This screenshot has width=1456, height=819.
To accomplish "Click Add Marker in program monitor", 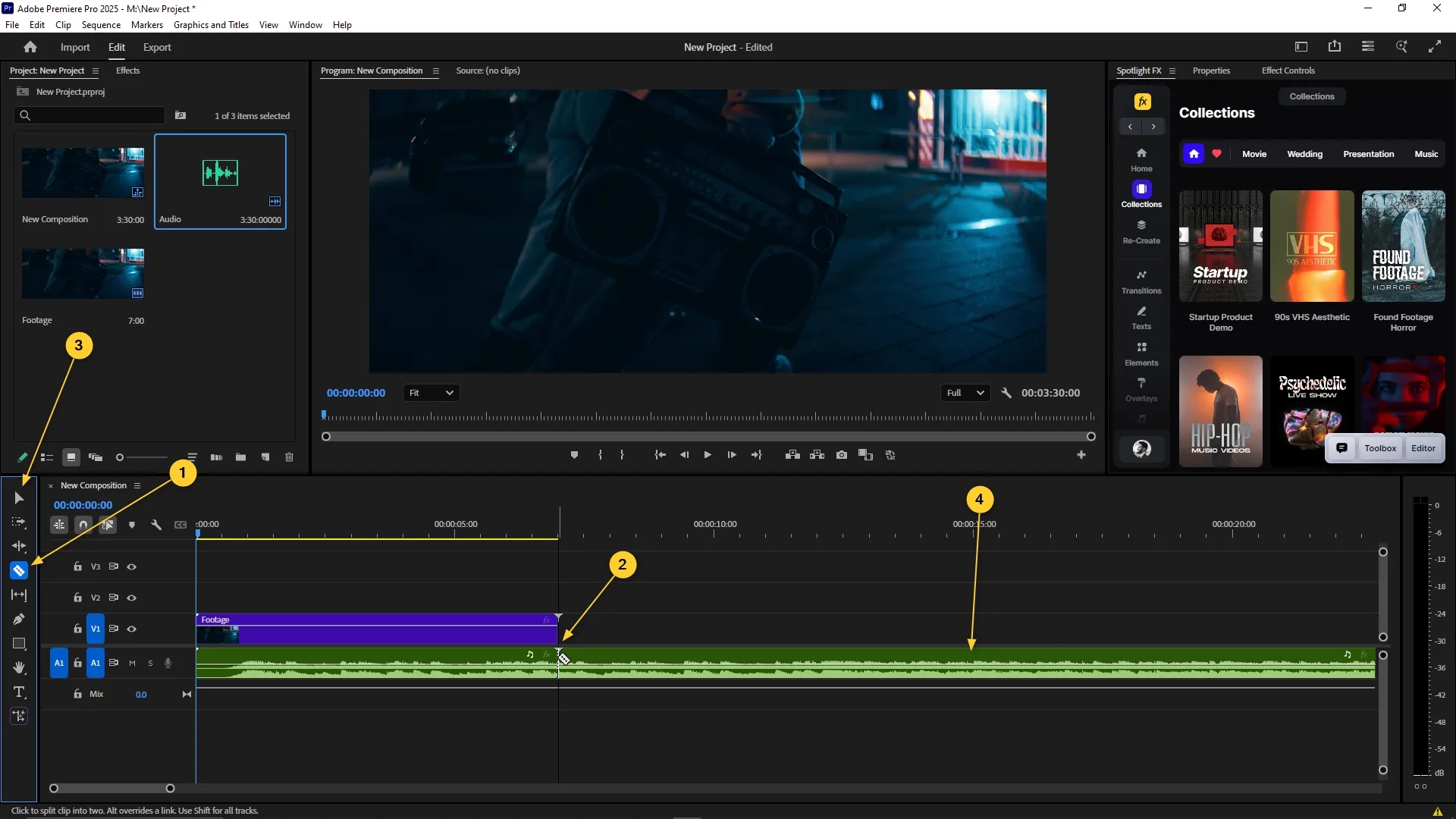I will [574, 455].
